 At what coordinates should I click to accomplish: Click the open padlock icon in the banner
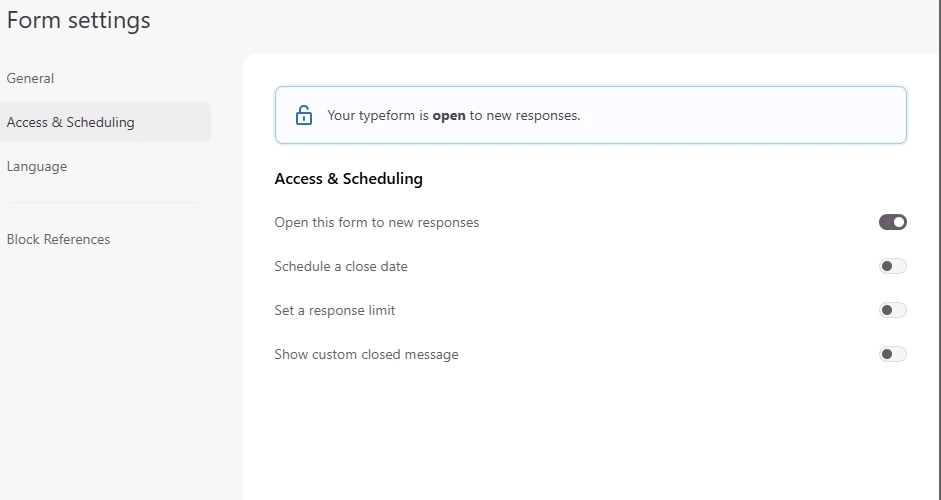coord(304,115)
